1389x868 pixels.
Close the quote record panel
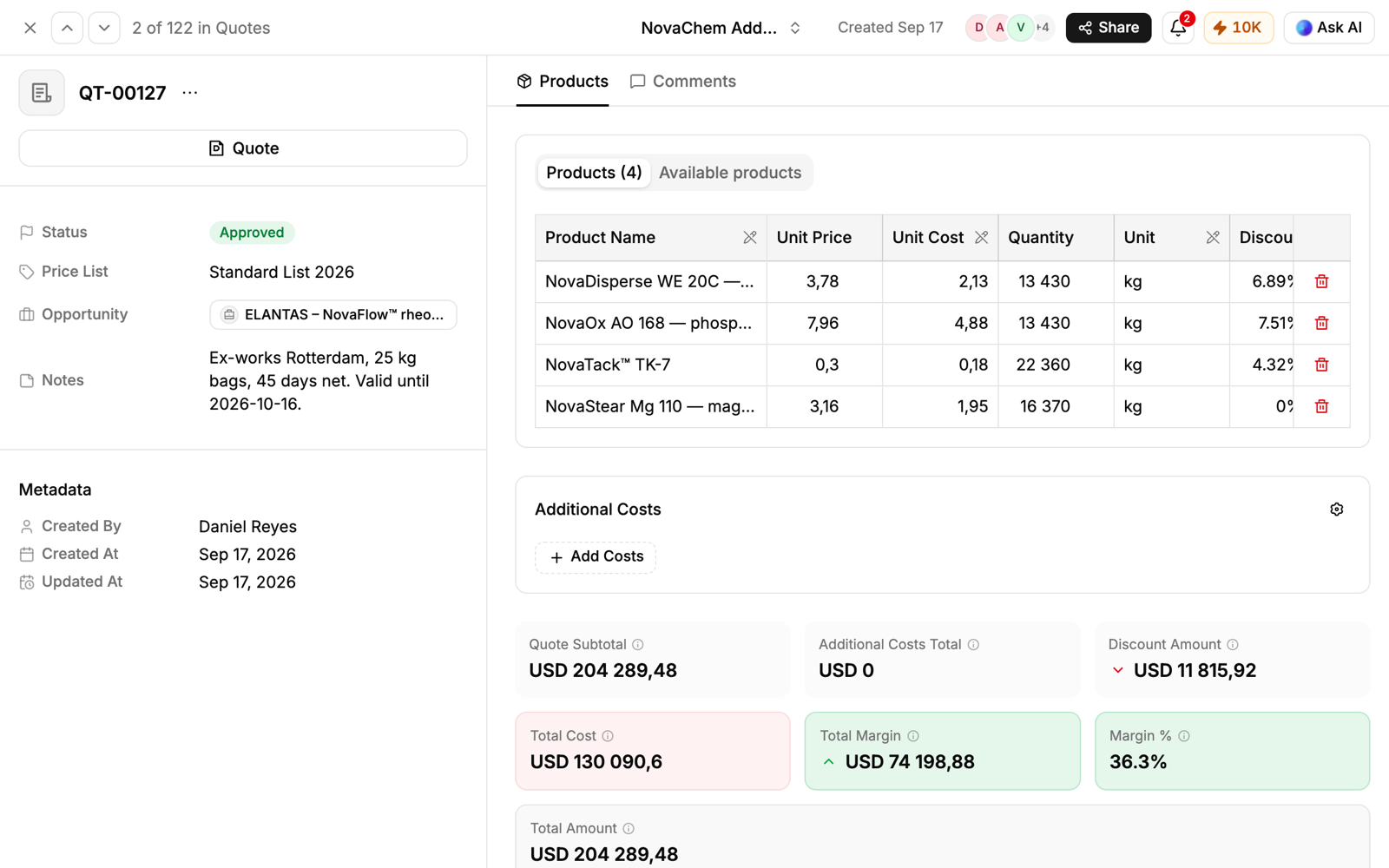pyautogui.click(x=30, y=28)
